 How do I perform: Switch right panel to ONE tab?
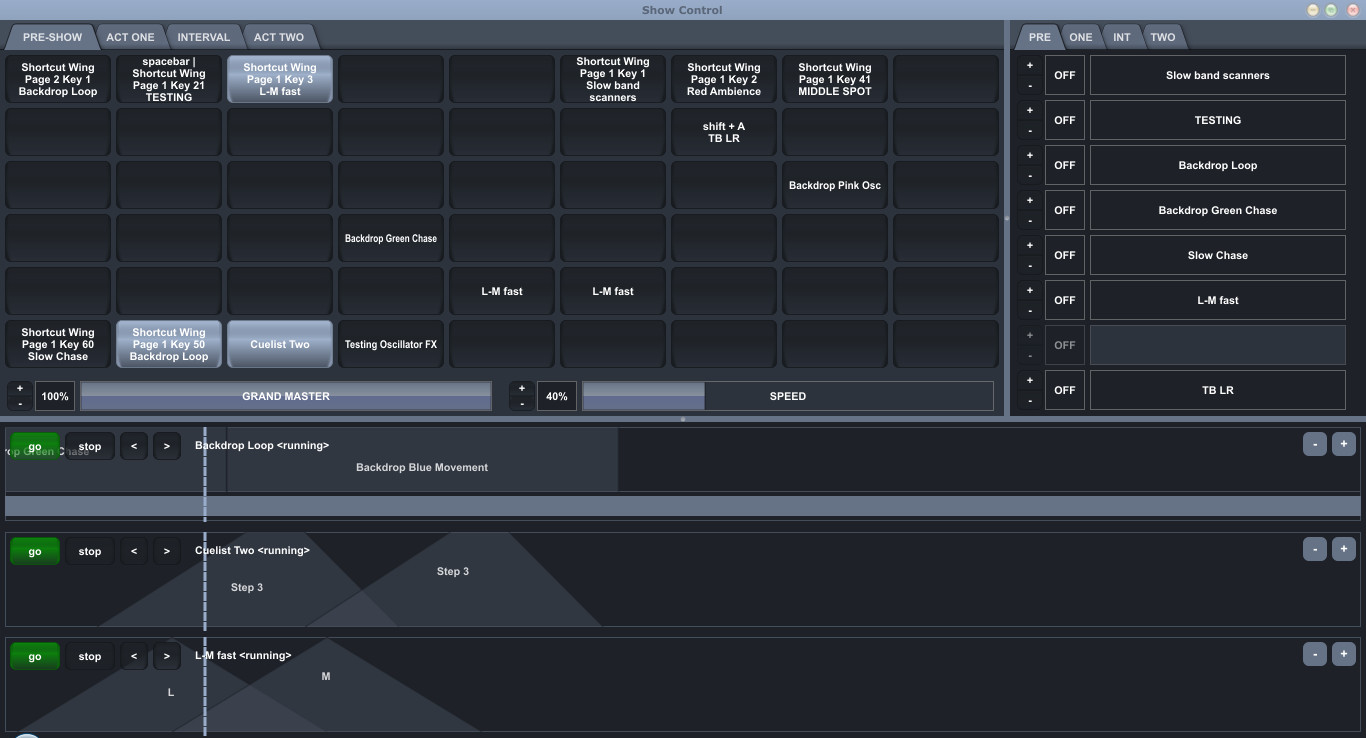(x=1081, y=37)
